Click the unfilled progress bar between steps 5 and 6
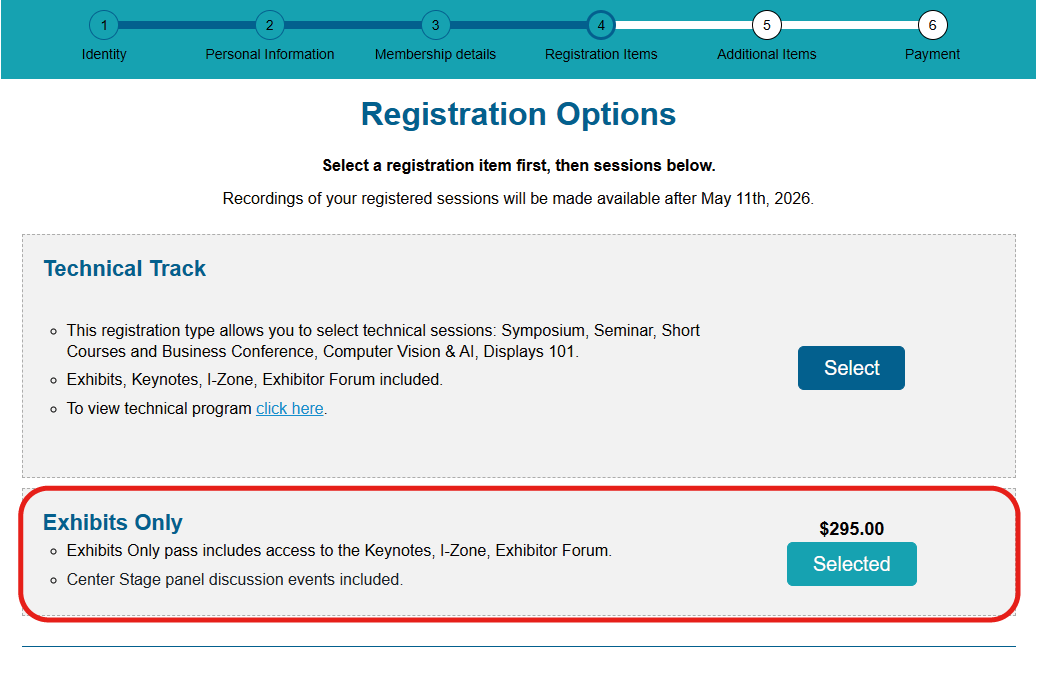1037x675 pixels. pyautogui.click(x=849, y=25)
